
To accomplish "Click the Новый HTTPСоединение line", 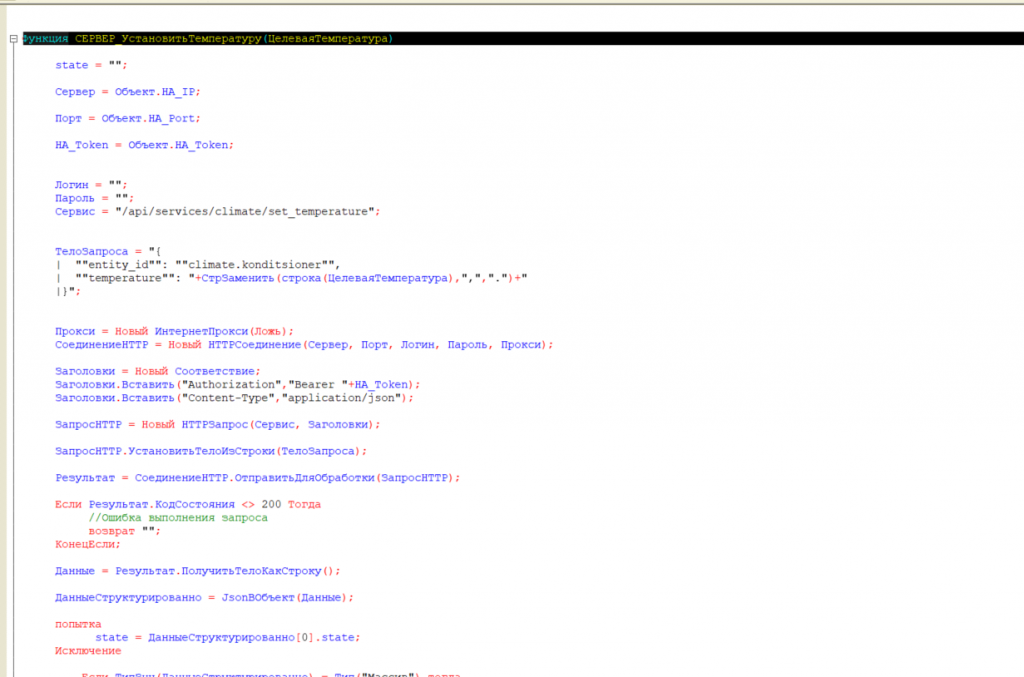I will click(304, 345).
